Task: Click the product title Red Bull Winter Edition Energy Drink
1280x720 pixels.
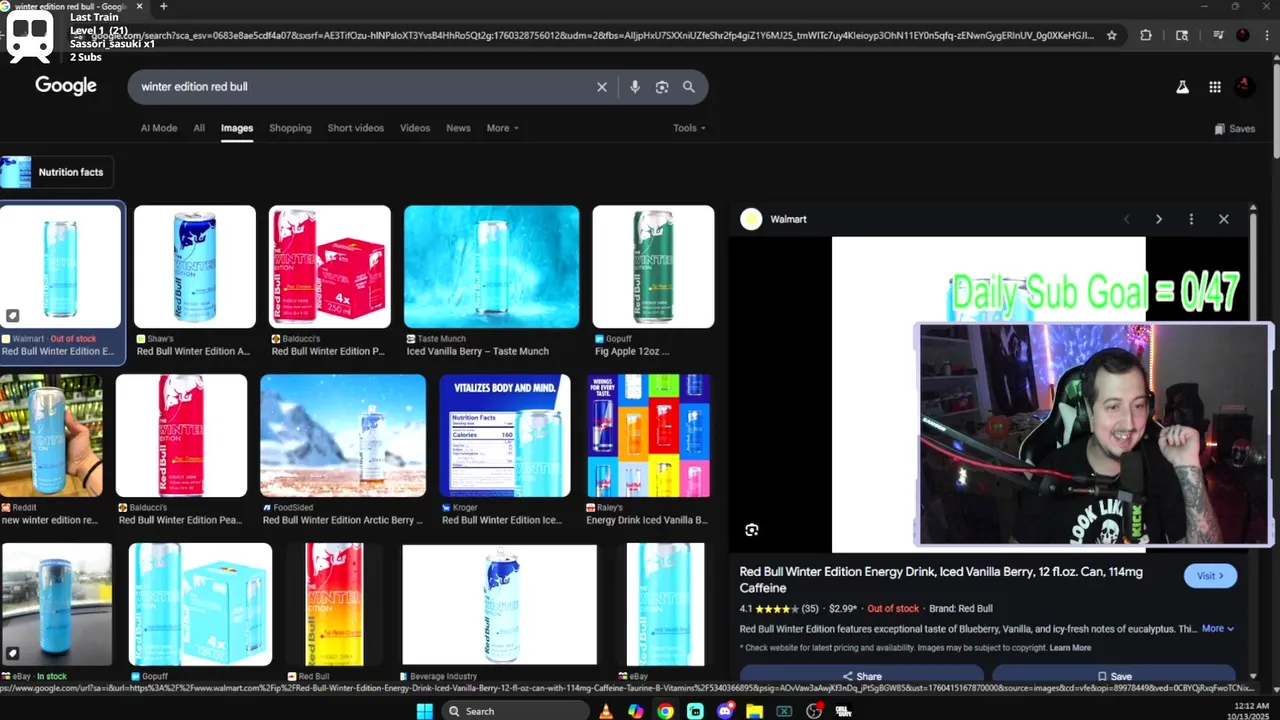Action: click(x=940, y=580)
